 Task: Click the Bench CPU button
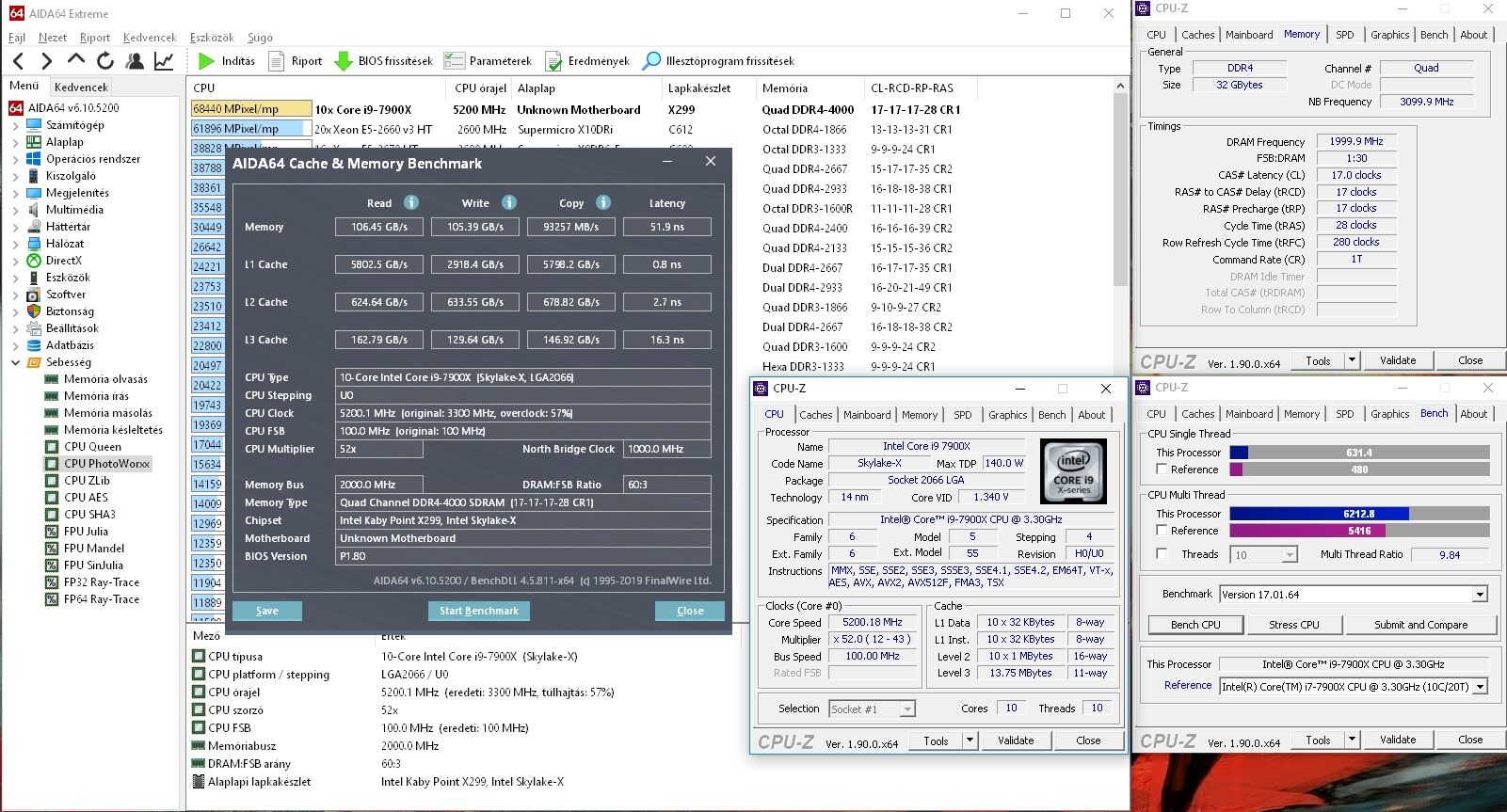pyautogui.click(x=1195, y=625)
